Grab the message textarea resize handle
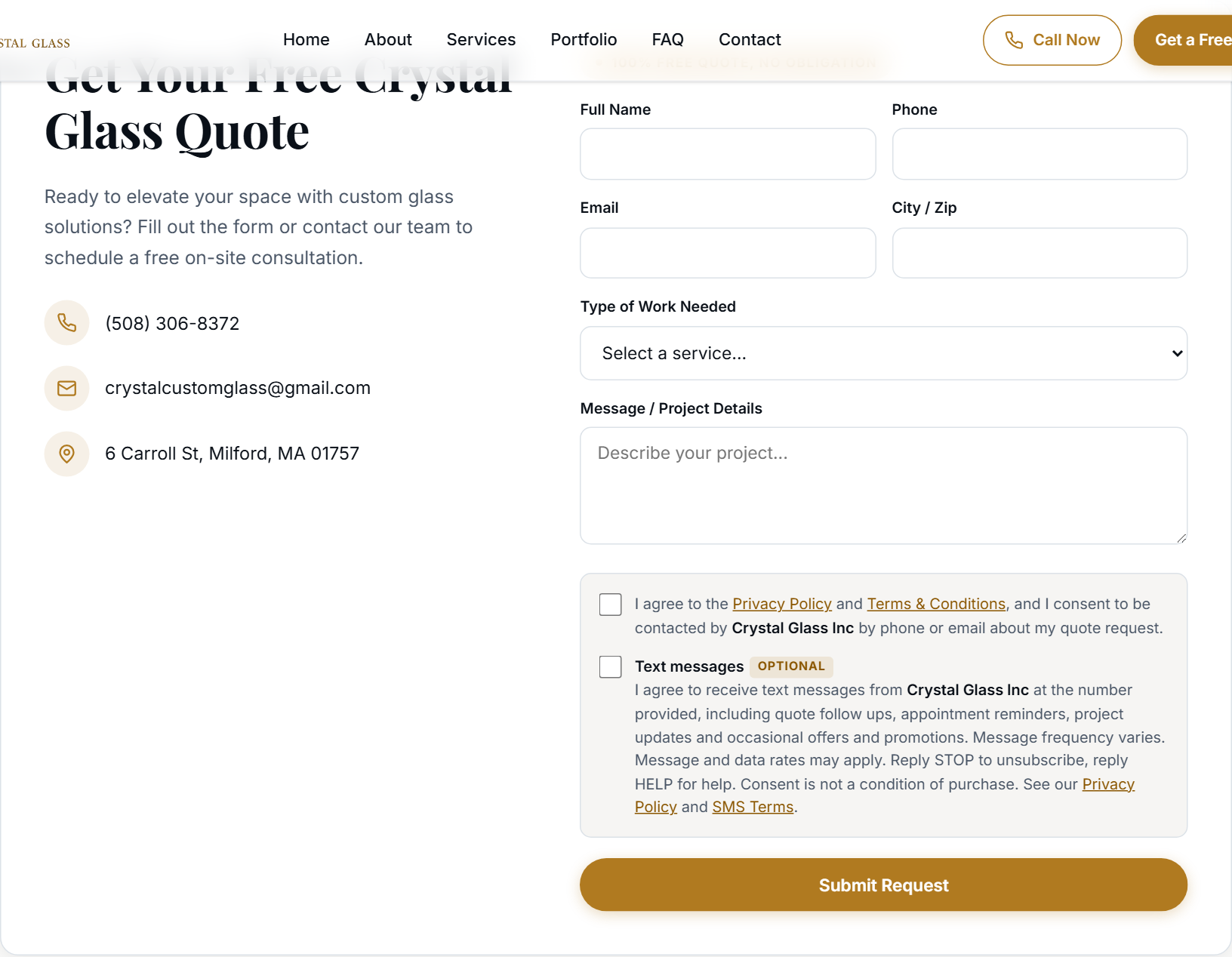Viewport: 1232px width, 957px height. coord(1181,537)
